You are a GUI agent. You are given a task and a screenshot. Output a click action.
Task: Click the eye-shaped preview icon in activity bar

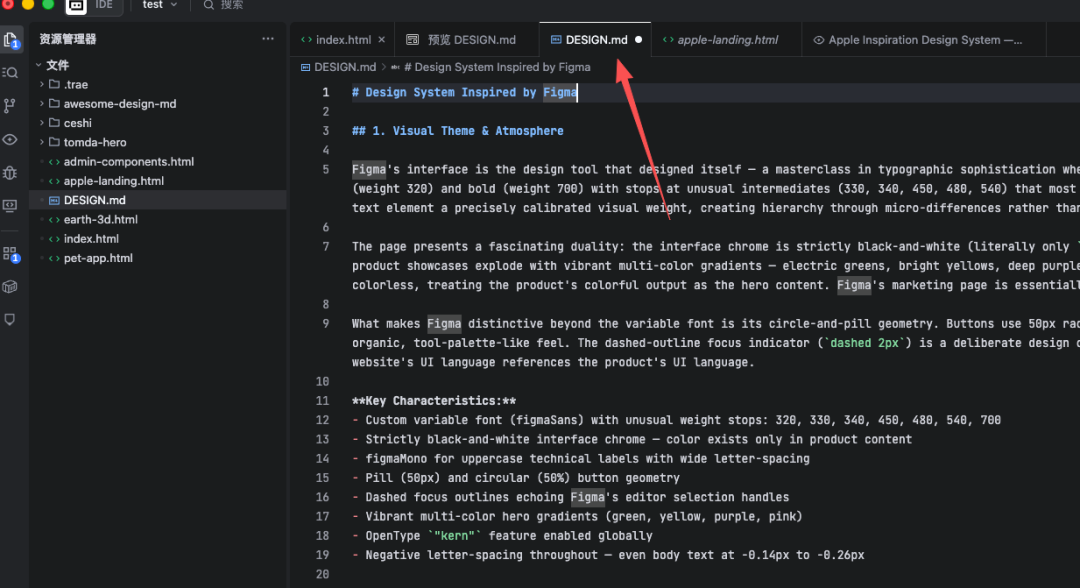(x=11, y=139)
